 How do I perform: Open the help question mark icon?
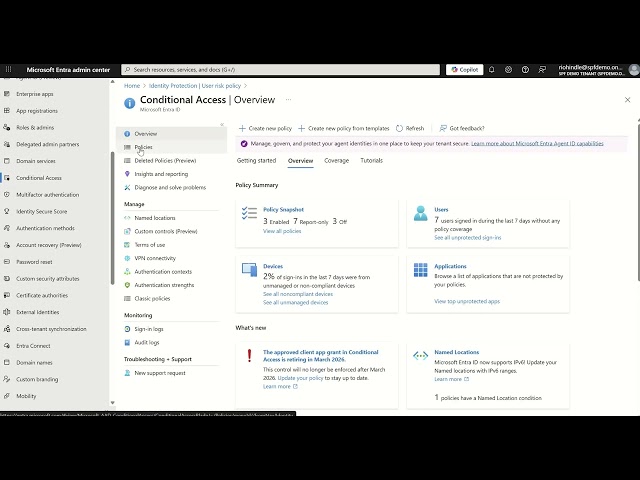pyautogui.click(x=525, y=70)
